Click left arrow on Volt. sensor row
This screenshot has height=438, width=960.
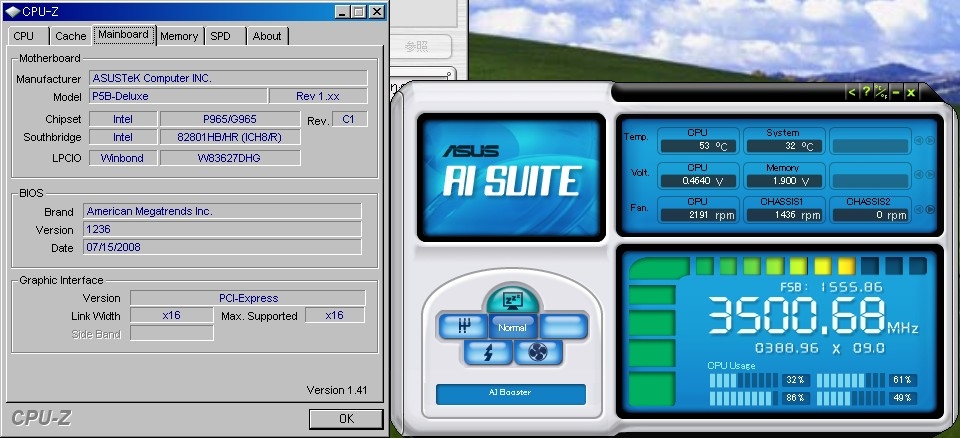919,175
